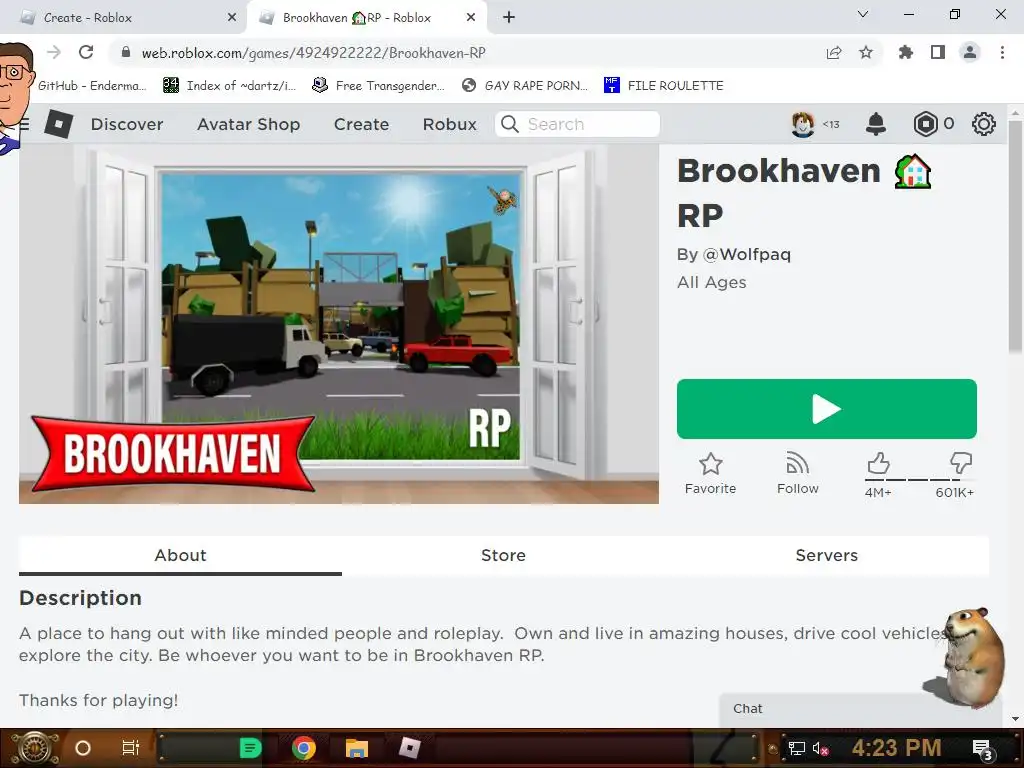Open the Chrome extensions puzzle icon

click(906, 52)
